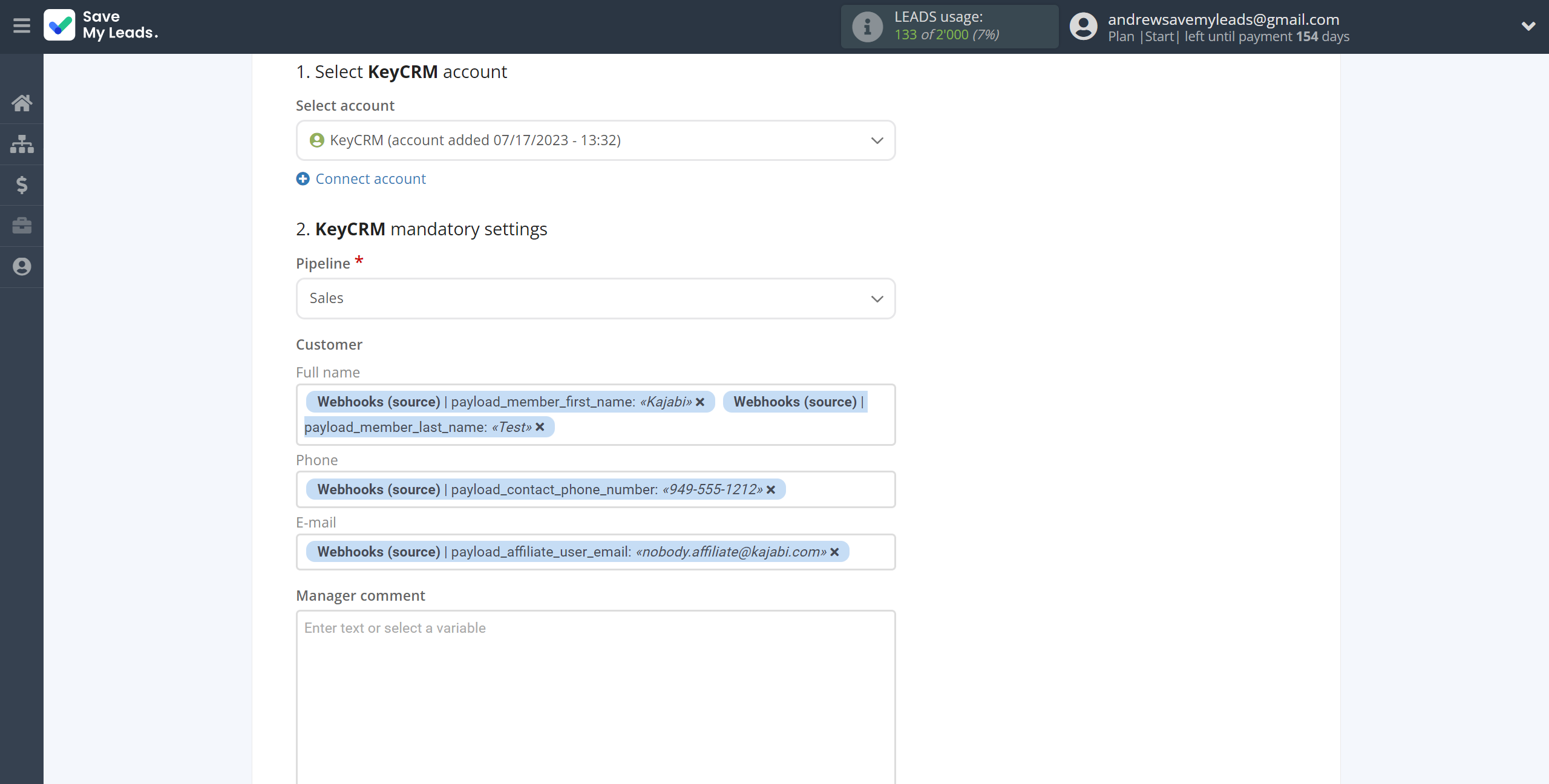The image size is (1549, 784).
Task: Expand the account menu chevron
Action: tap(1528, 26)
